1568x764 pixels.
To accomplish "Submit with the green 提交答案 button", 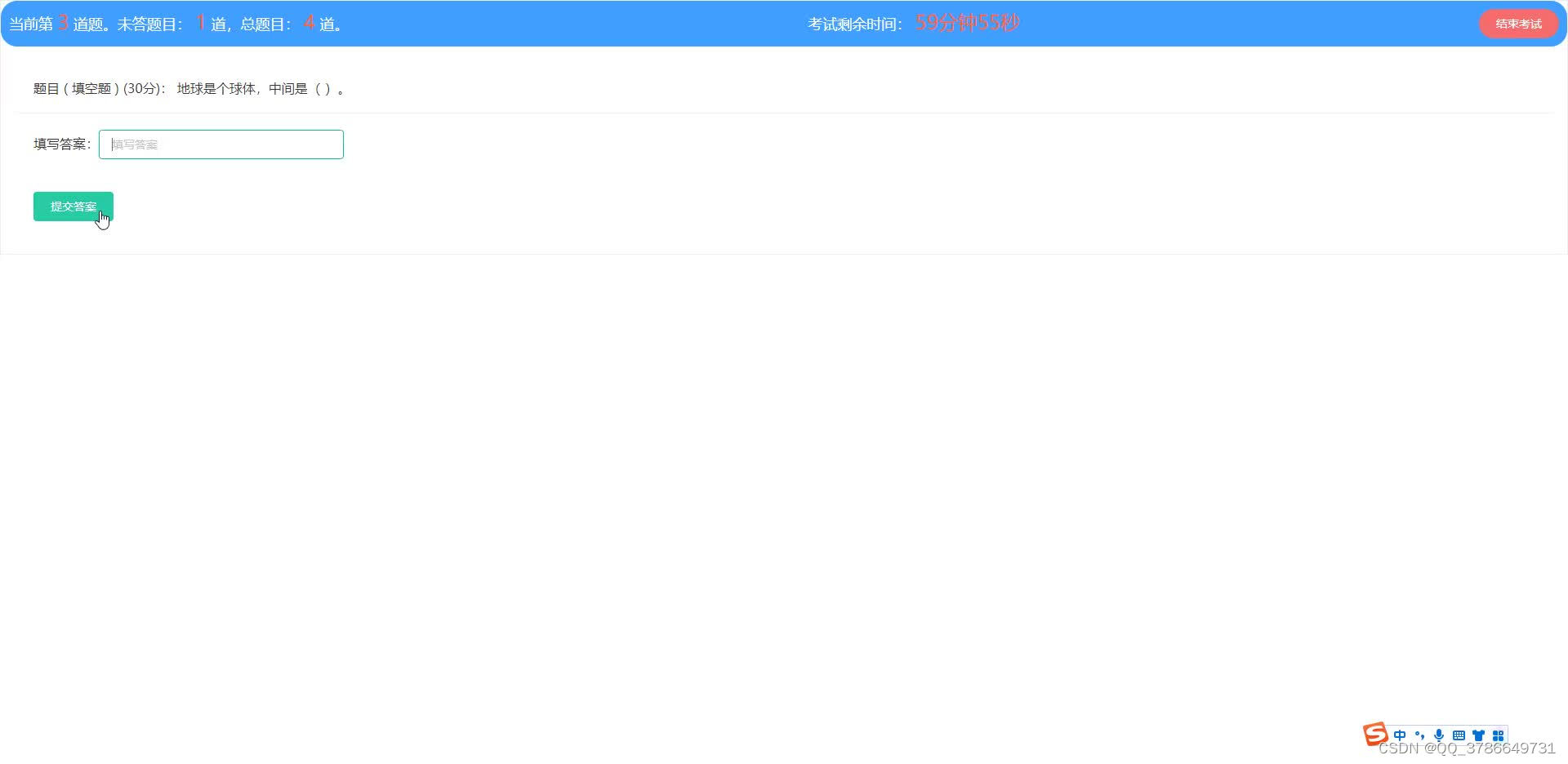I will [x=73, y=207].
